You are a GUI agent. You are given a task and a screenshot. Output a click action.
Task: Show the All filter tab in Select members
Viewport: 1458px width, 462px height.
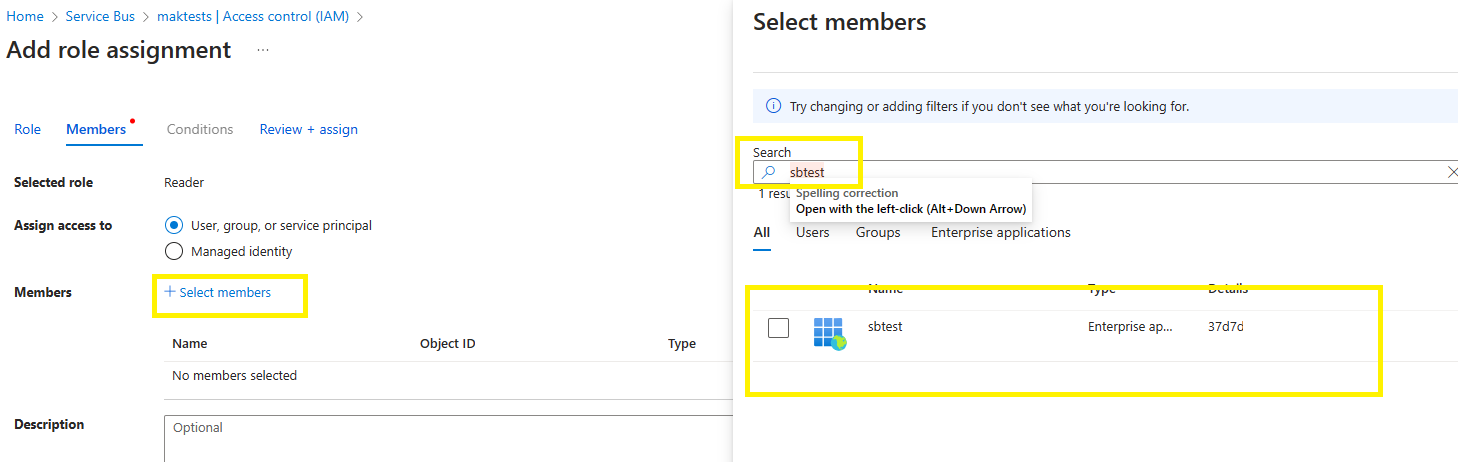click(762, 232)
